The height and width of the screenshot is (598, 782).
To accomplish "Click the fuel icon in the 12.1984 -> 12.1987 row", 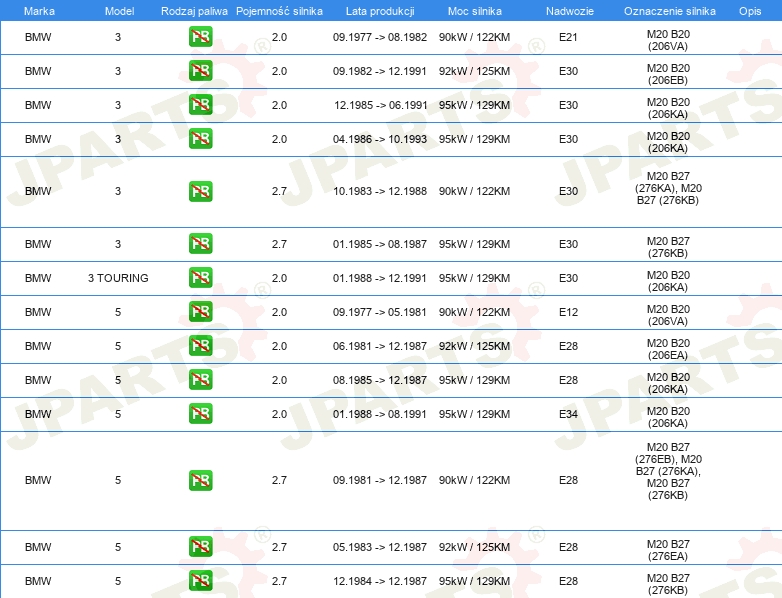I will click(200, 581).
